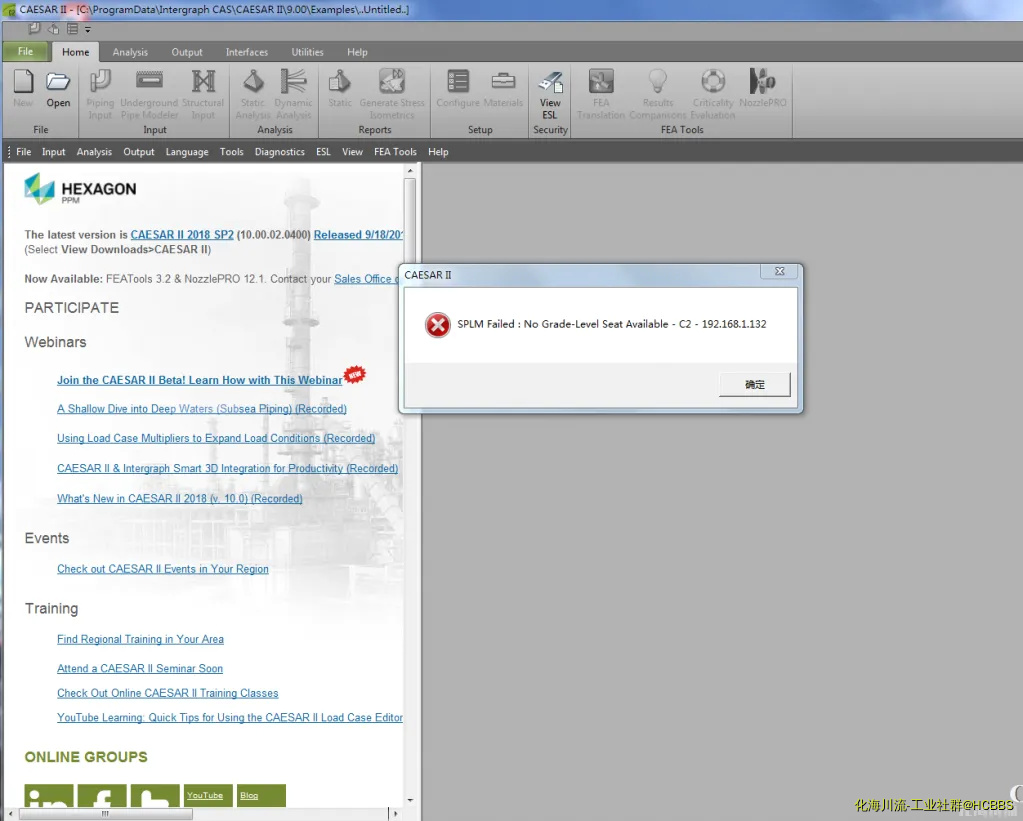Click the 确定 button in the error dialog
This screenshot has width=1023, height=821.
click(754, 384)
